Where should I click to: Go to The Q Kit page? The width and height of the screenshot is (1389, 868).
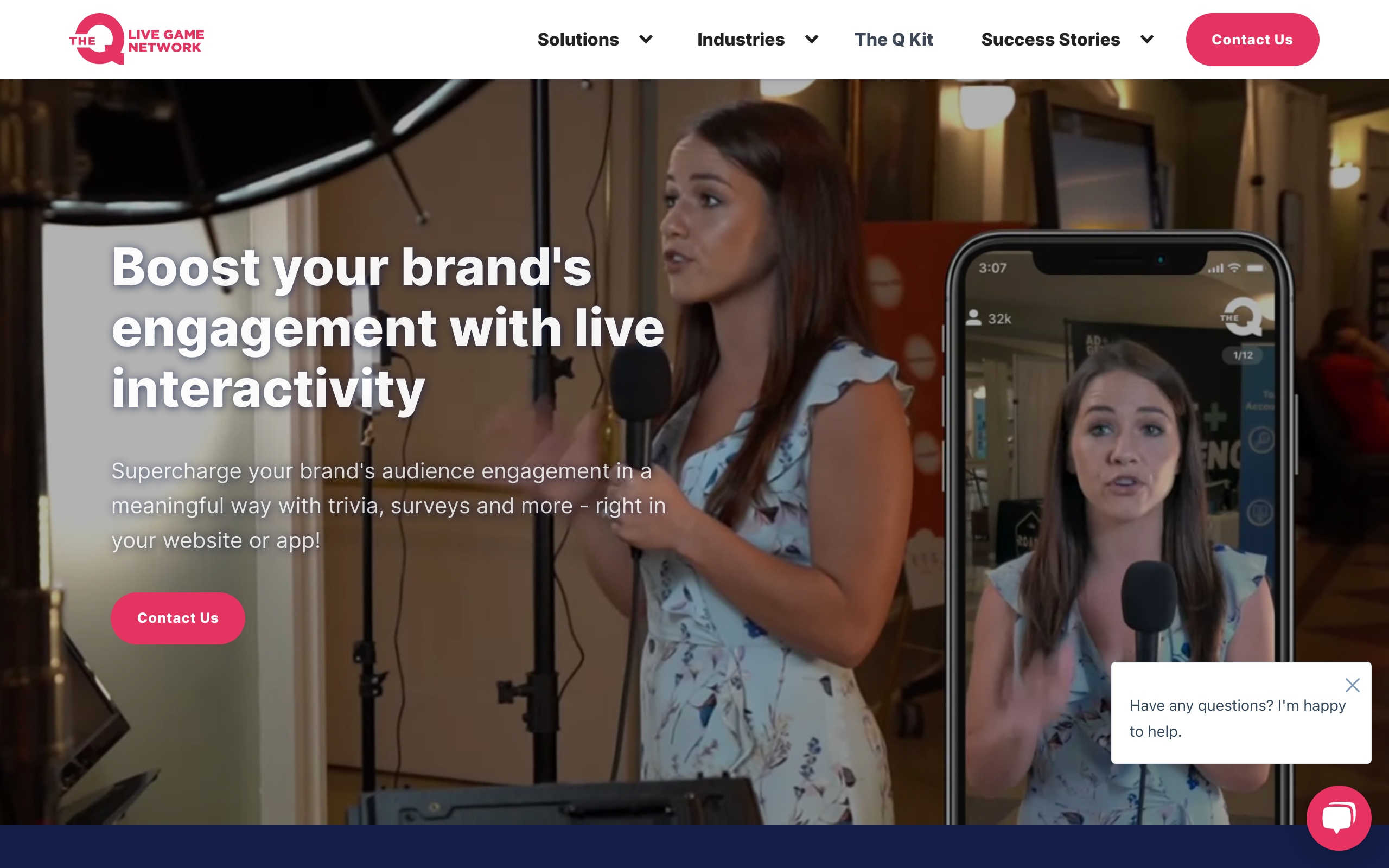point(894,39)
